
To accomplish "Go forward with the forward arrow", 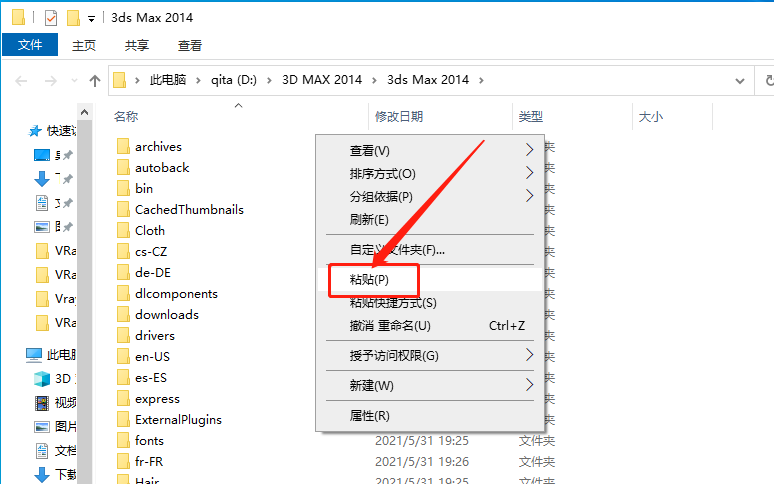I will pyautogui.click(x=50, y=80).
